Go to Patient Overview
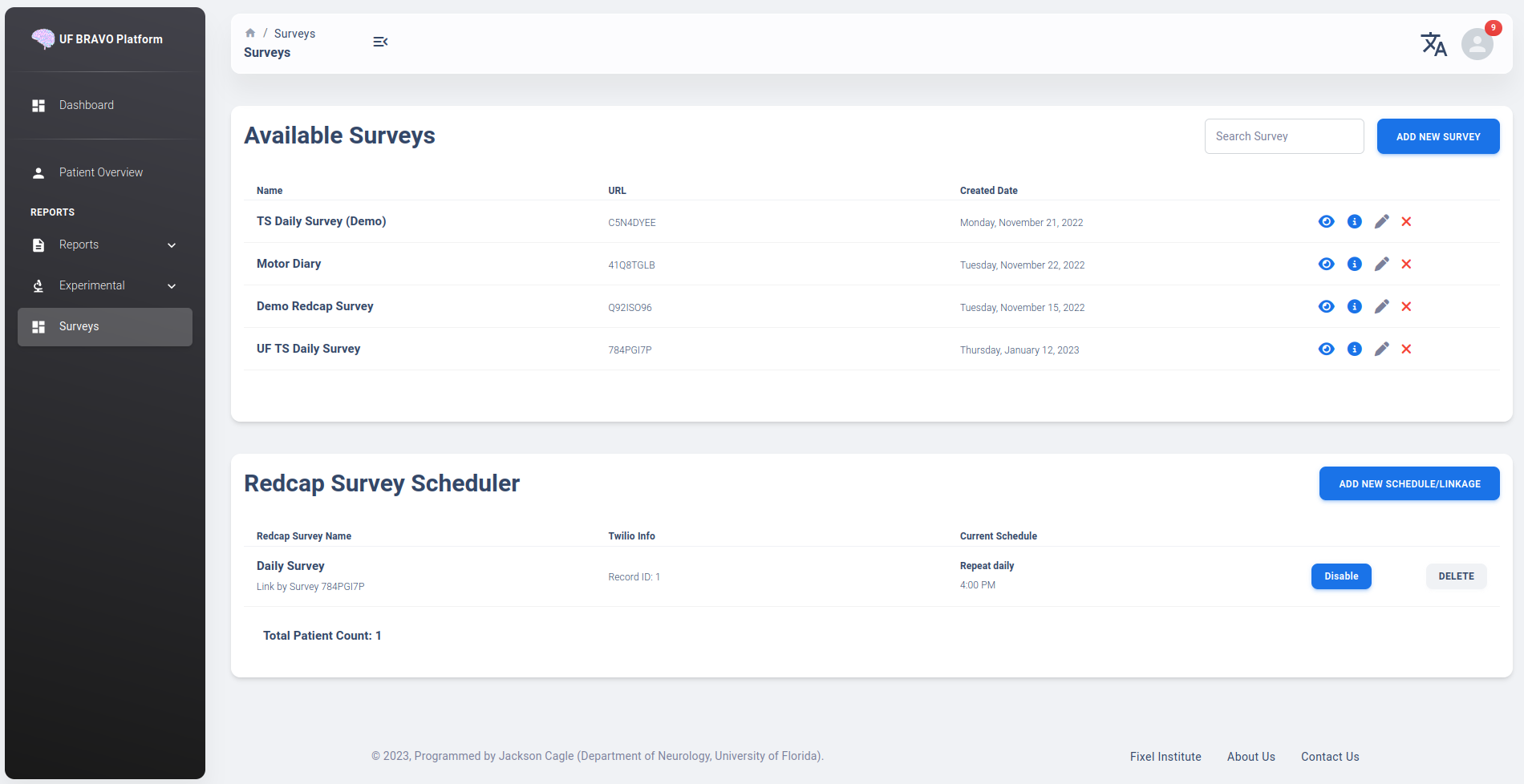 pos(100,173)
